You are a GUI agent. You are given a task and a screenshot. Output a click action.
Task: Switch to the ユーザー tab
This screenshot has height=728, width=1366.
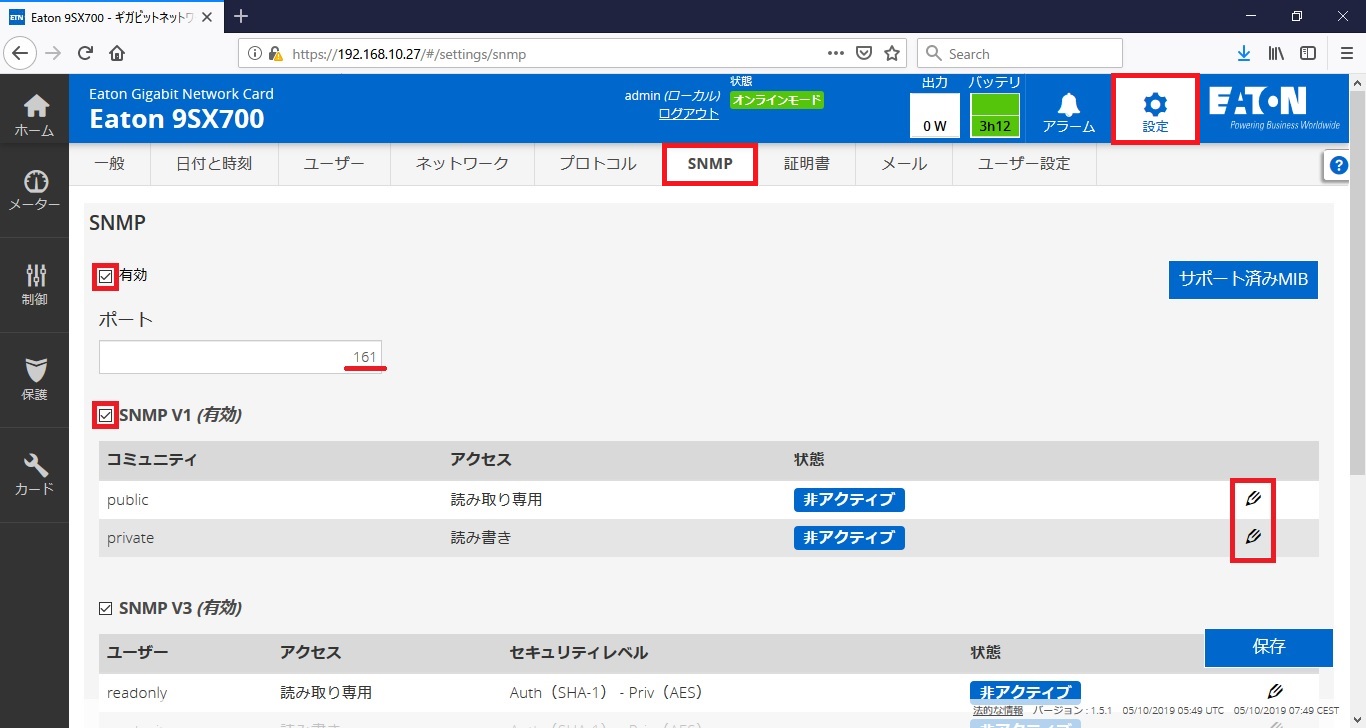coord(334,164)
